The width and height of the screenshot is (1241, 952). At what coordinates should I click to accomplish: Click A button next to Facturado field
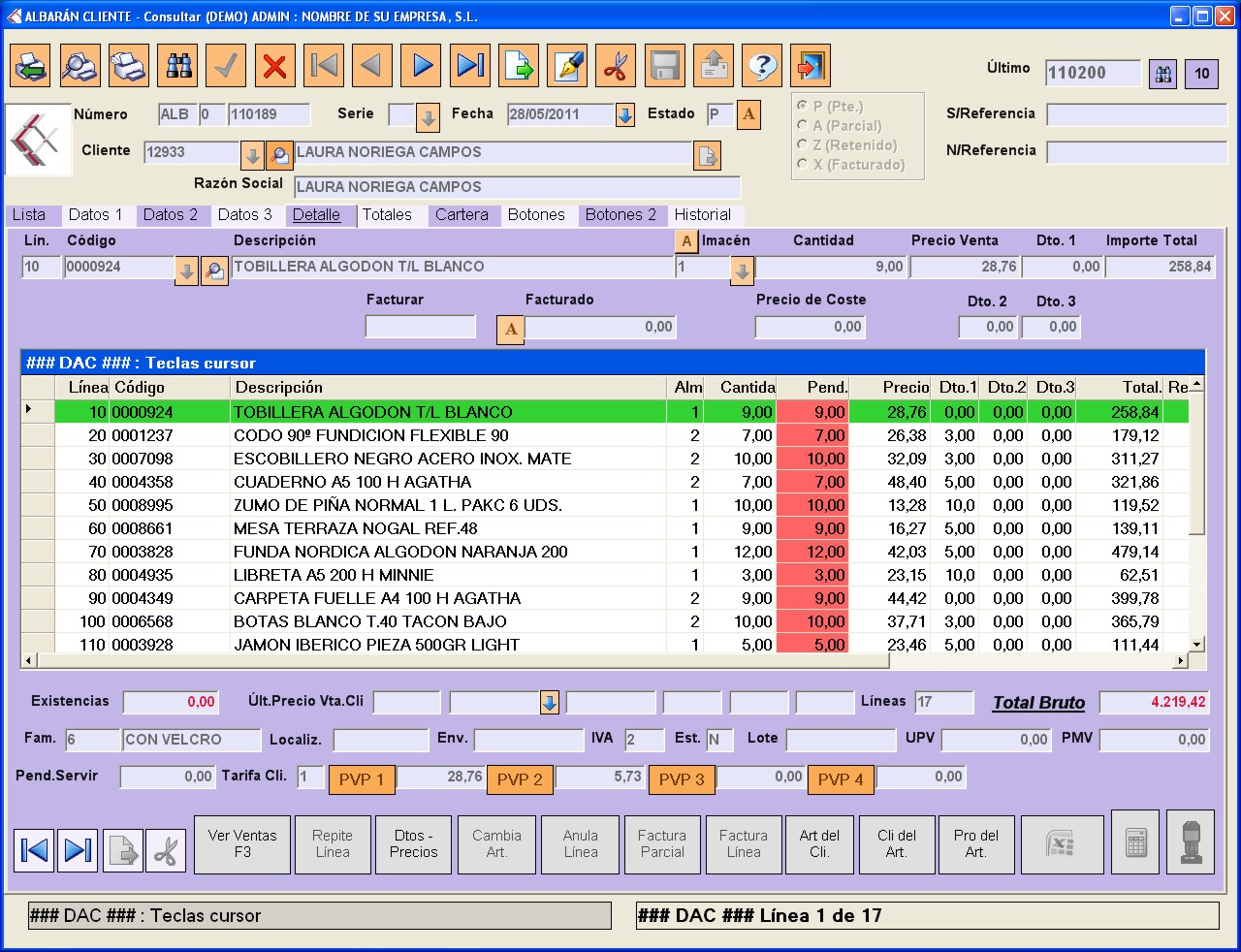(511, 330)
